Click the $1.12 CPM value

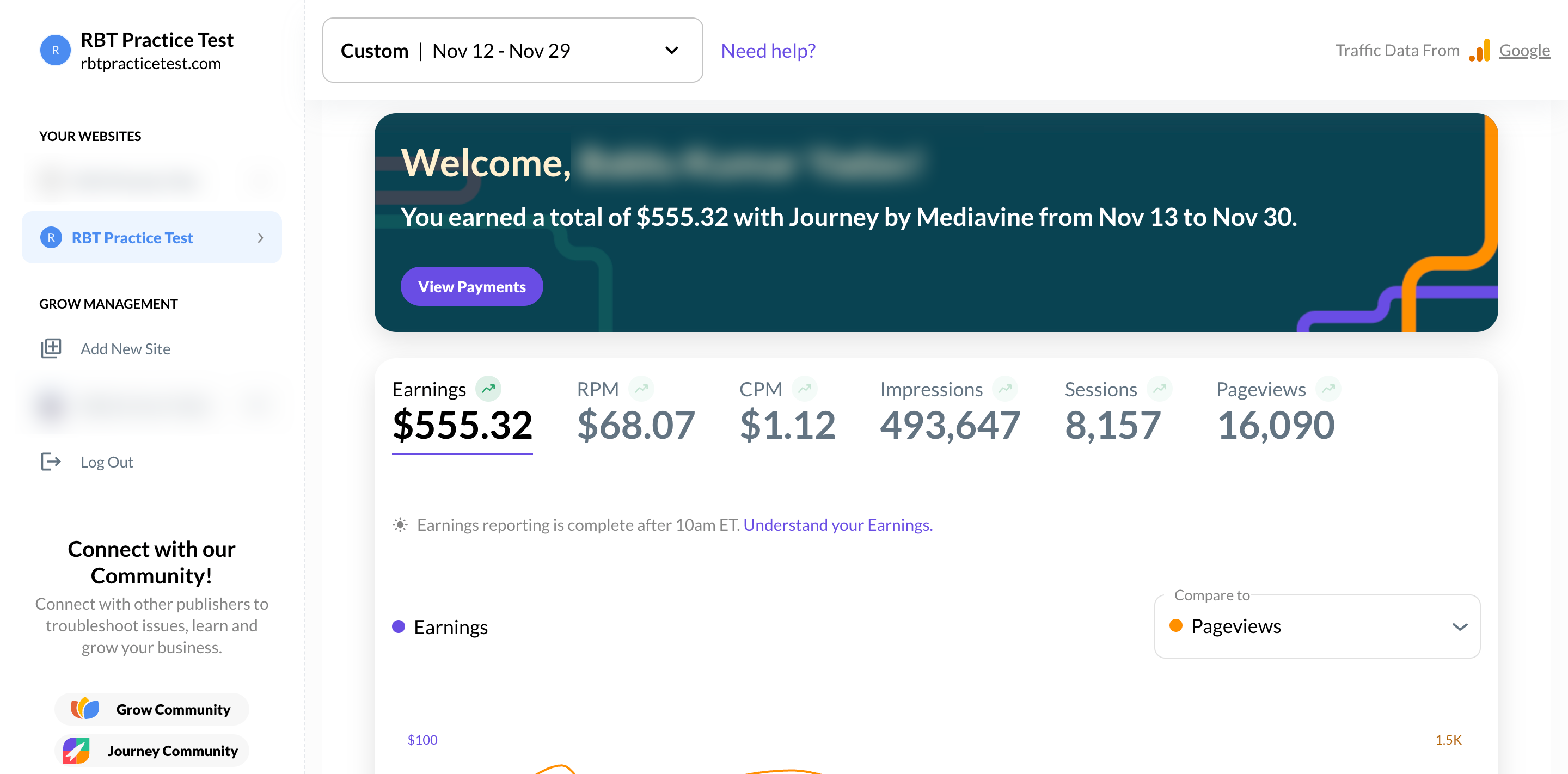point(788,425)
